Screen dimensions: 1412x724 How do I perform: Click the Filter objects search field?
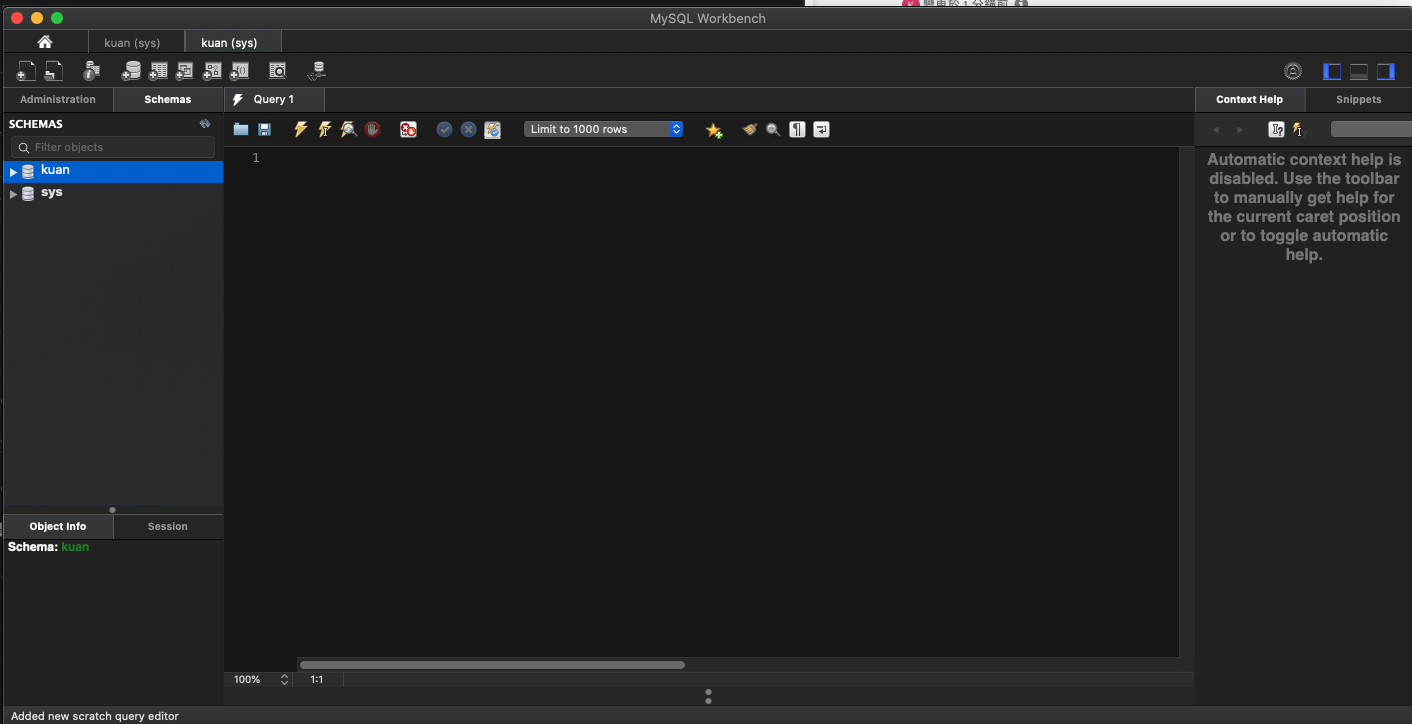pos(112,147)
